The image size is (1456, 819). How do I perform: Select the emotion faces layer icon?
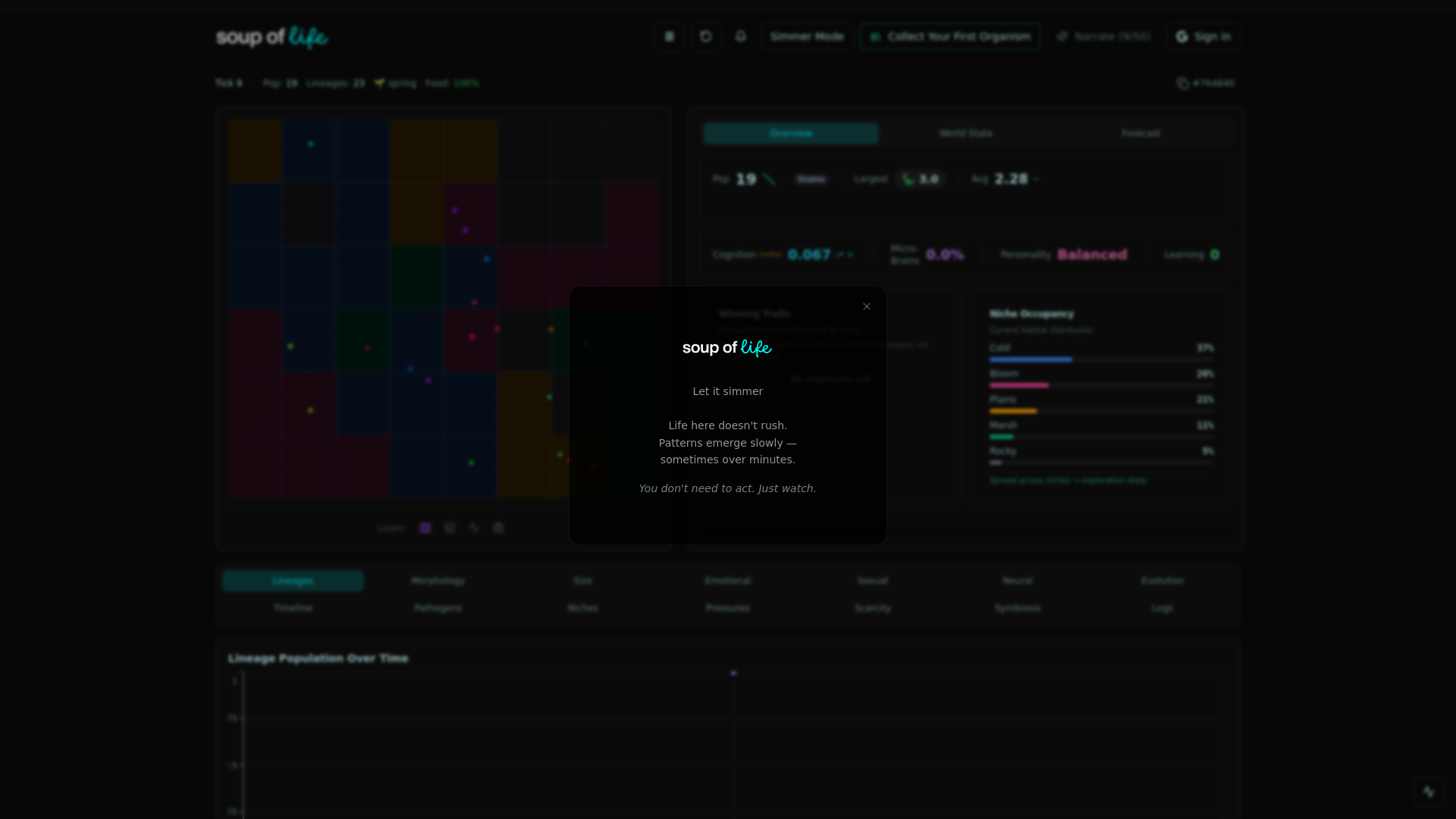click(449, 527)
